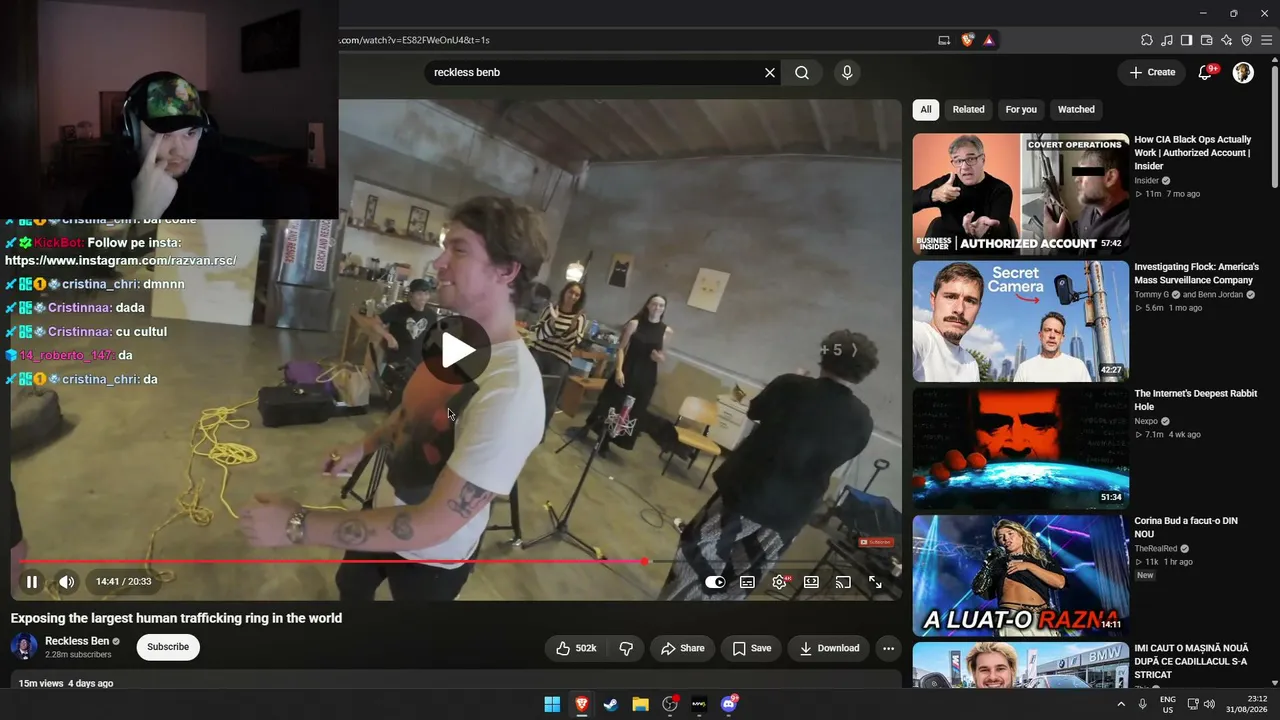
Task: Go to TheRealRed channel
Action: 1156,548
